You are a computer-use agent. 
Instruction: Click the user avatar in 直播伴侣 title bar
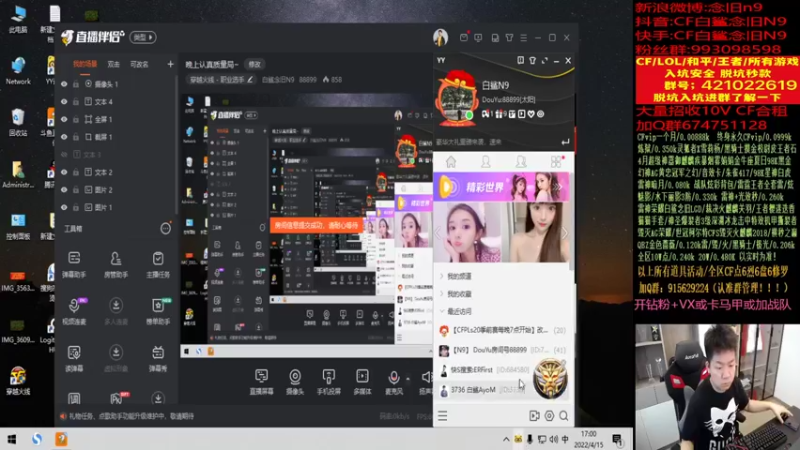440,37
